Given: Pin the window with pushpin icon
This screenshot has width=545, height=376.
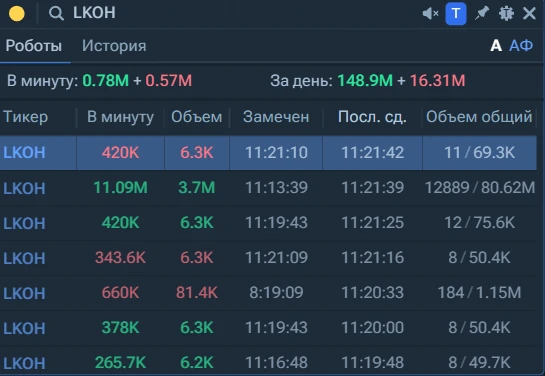Looking at the screenshot, I should 482,14.
